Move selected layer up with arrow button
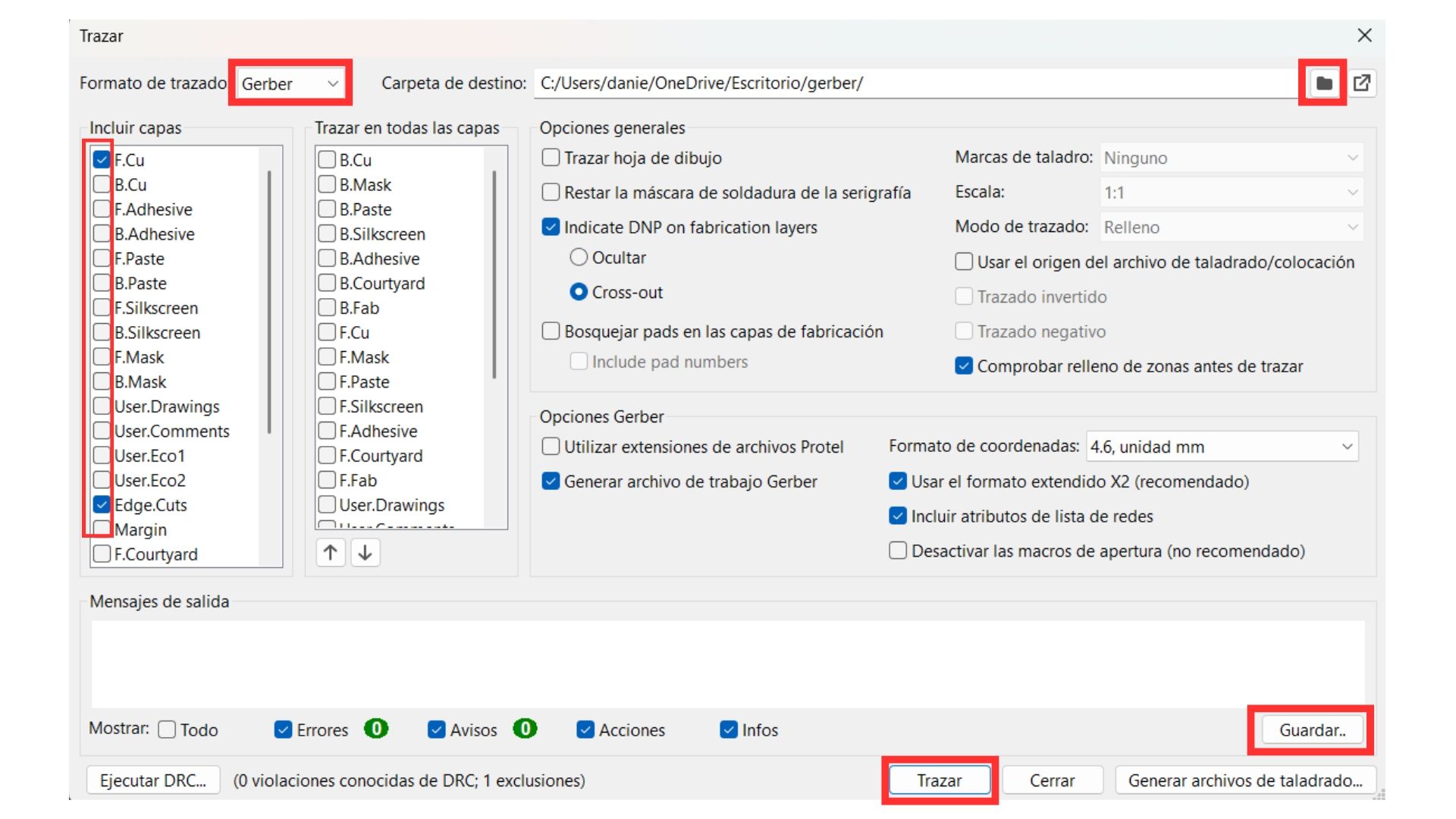This screenshot has width=1456, height=819. pyautogui.click(x=331, y=553)
